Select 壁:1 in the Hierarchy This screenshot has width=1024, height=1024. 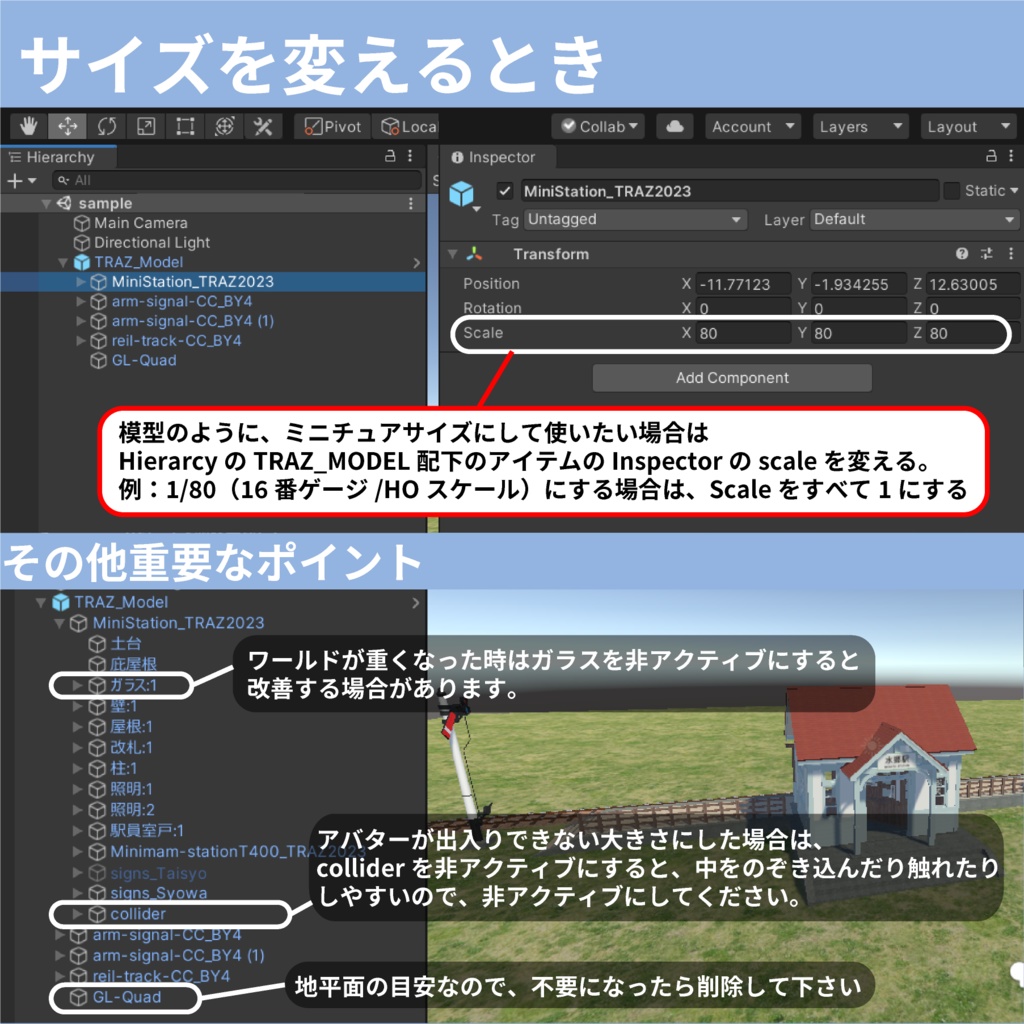click(x=123, y=706)
